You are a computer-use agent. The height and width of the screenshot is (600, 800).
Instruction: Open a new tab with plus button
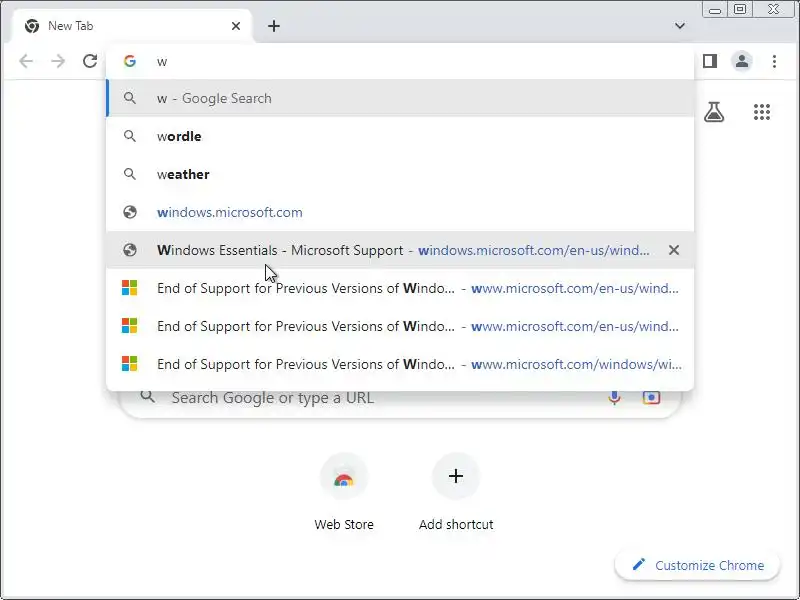tap(274, 26)
